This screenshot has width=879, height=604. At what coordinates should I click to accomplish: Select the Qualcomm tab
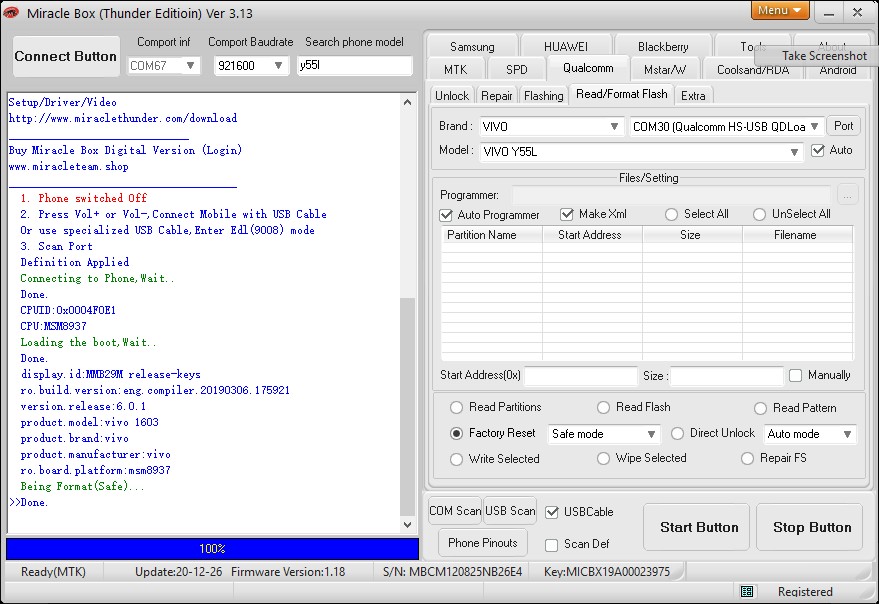(588, 68)
